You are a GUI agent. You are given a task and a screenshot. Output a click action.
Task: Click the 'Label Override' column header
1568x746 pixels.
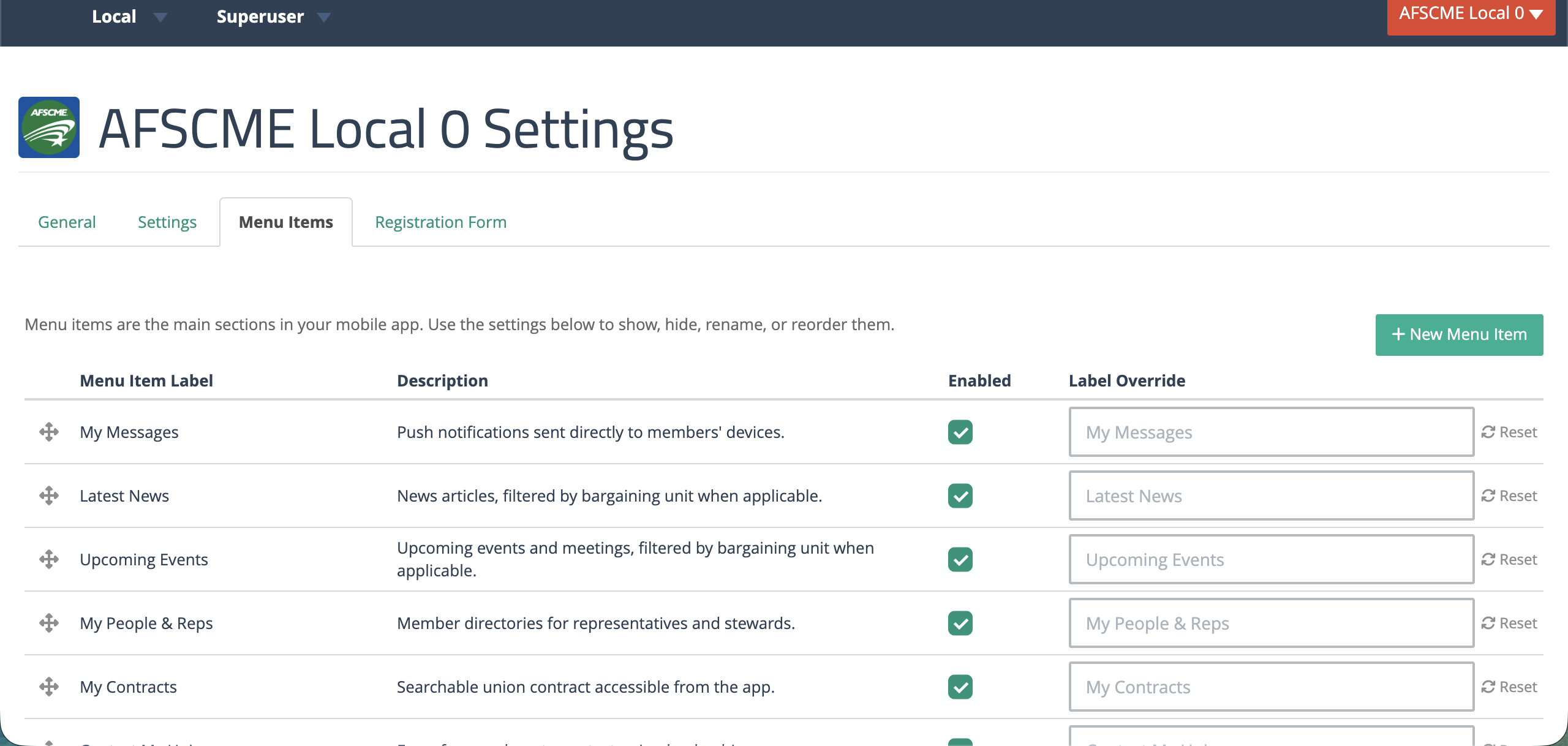pos(1127,380)
